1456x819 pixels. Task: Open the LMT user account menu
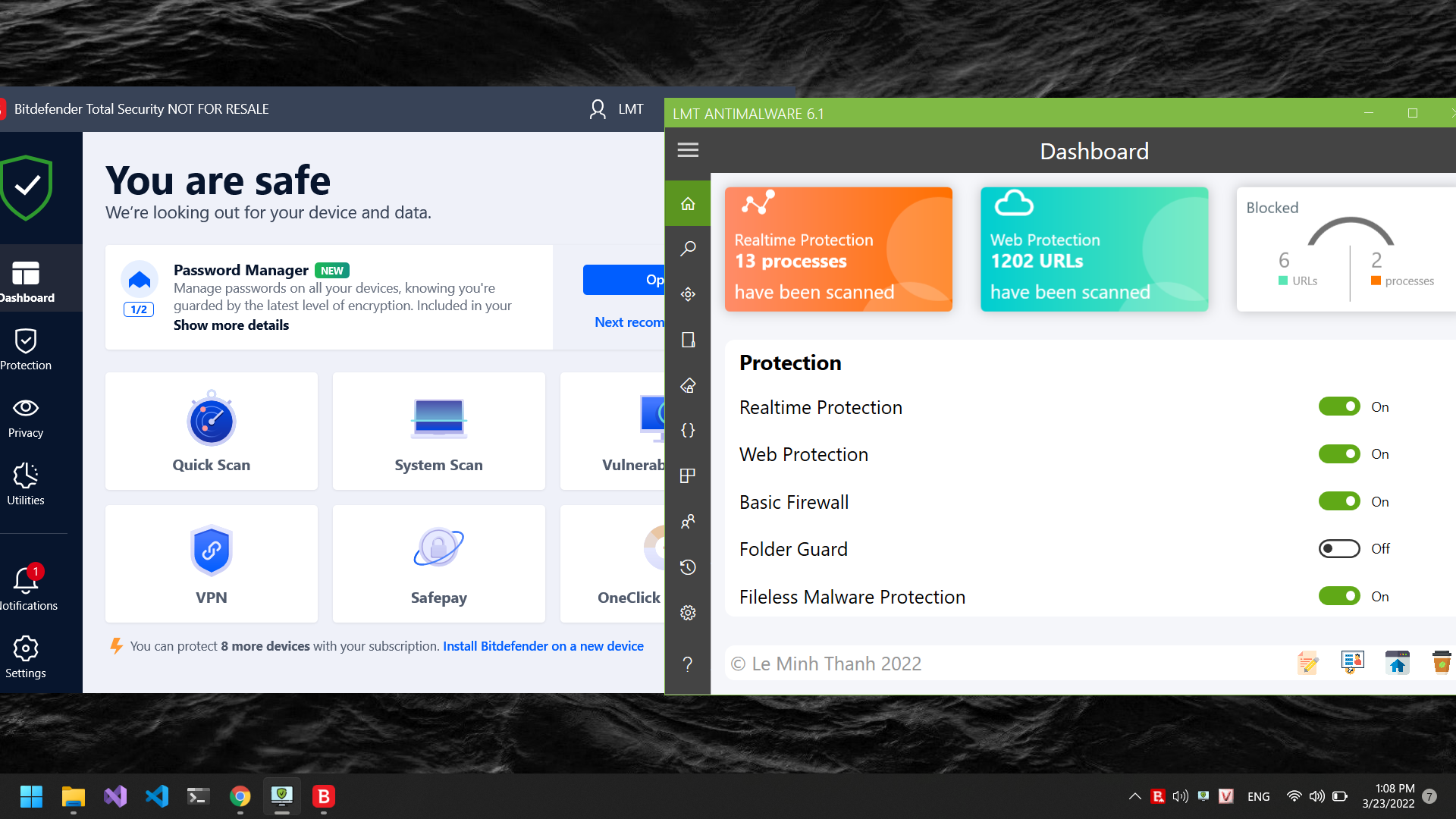(616, 109)
